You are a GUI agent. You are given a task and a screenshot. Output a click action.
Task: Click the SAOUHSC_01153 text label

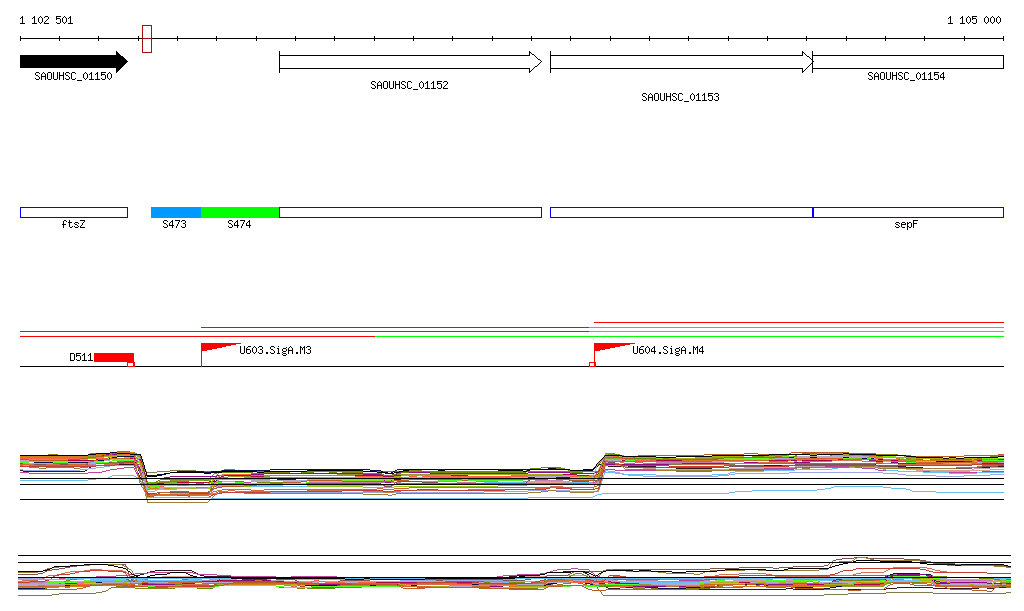click(x=680, y=98)
